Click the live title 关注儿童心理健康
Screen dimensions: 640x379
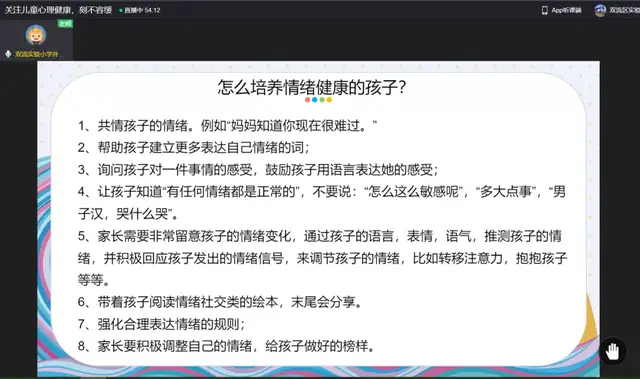[x=58, y=10]
